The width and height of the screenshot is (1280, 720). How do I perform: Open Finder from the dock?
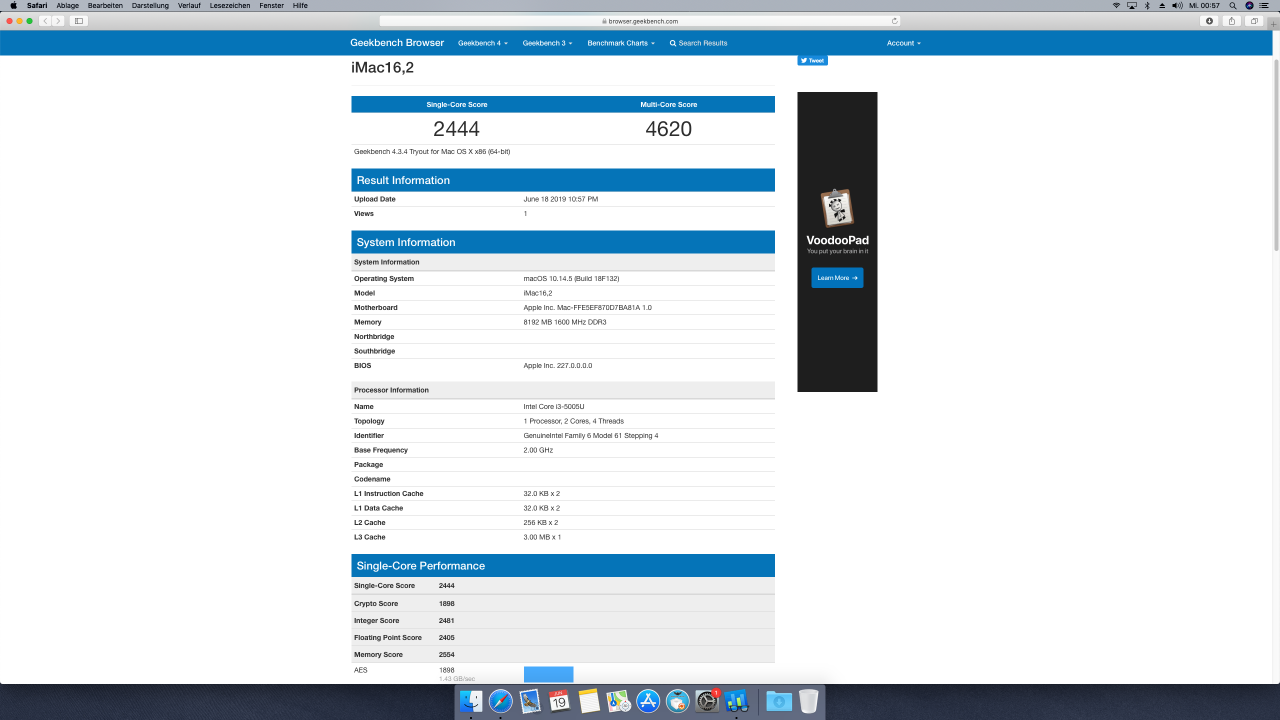tap(472, 701)
